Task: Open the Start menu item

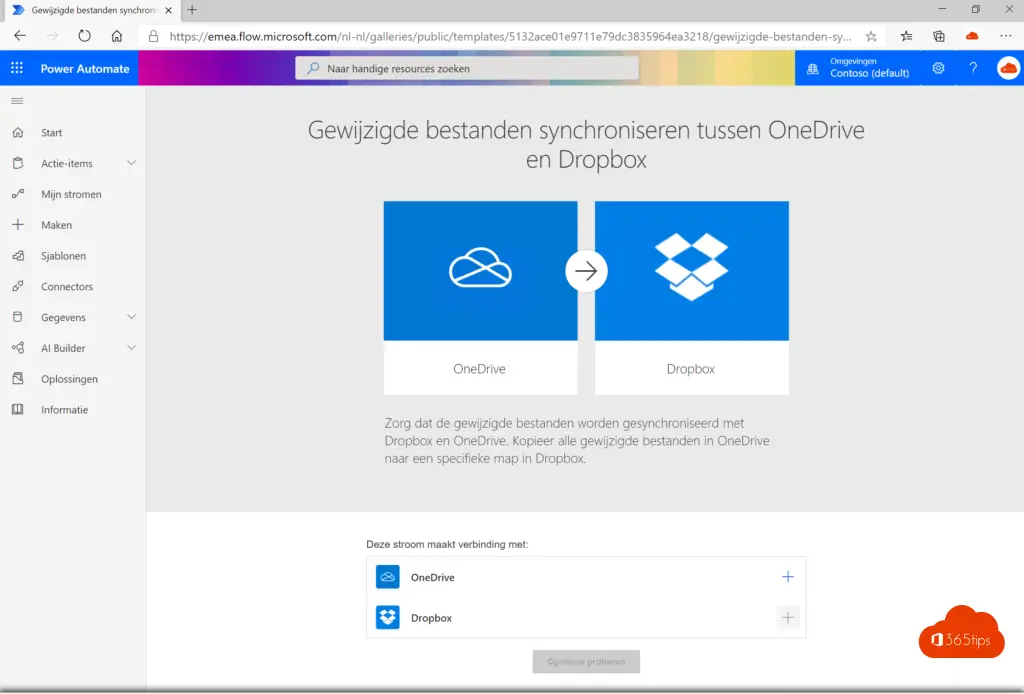Action: pyautogui.click(x=52, y=133)
